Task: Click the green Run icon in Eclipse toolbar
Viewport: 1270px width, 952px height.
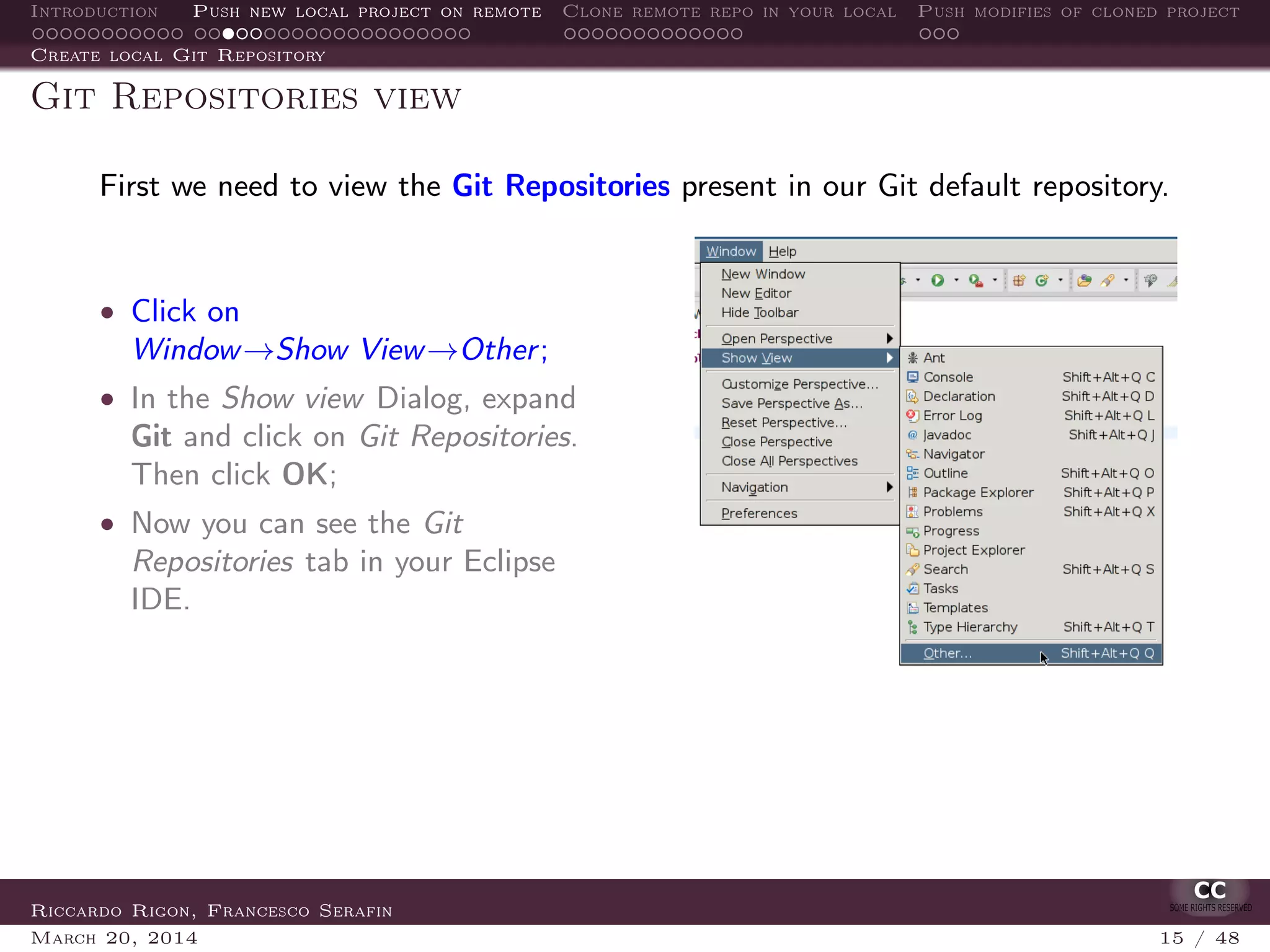Action: tap(938, 281)
